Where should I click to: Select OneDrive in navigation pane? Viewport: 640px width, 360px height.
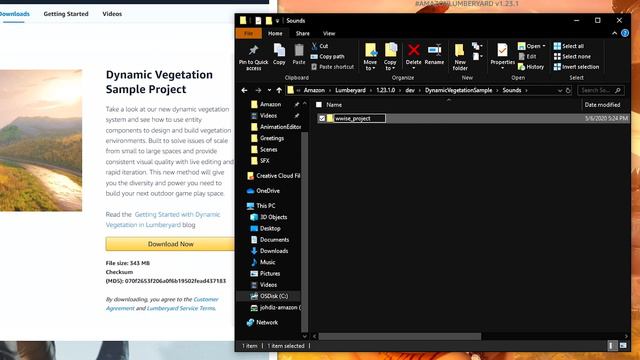pyautogui.click(x=263, y=191)
